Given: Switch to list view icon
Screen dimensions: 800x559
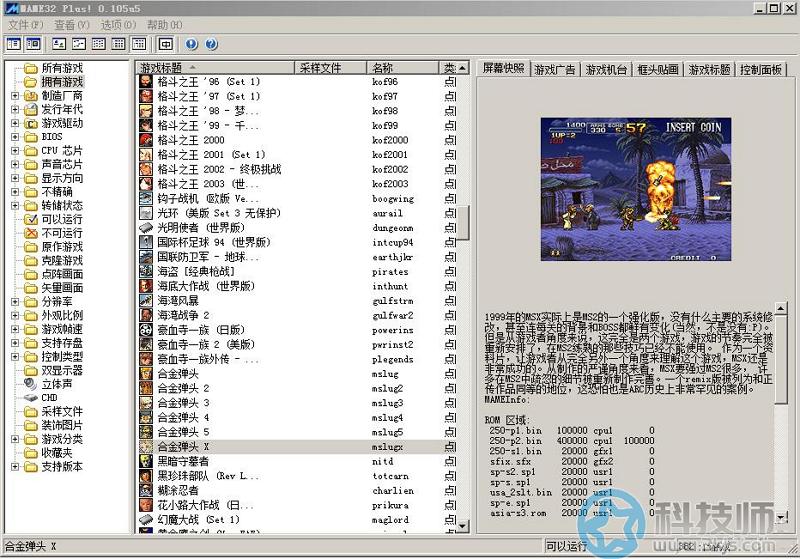Looking at the screenshot, I should [x=98, y=44].
